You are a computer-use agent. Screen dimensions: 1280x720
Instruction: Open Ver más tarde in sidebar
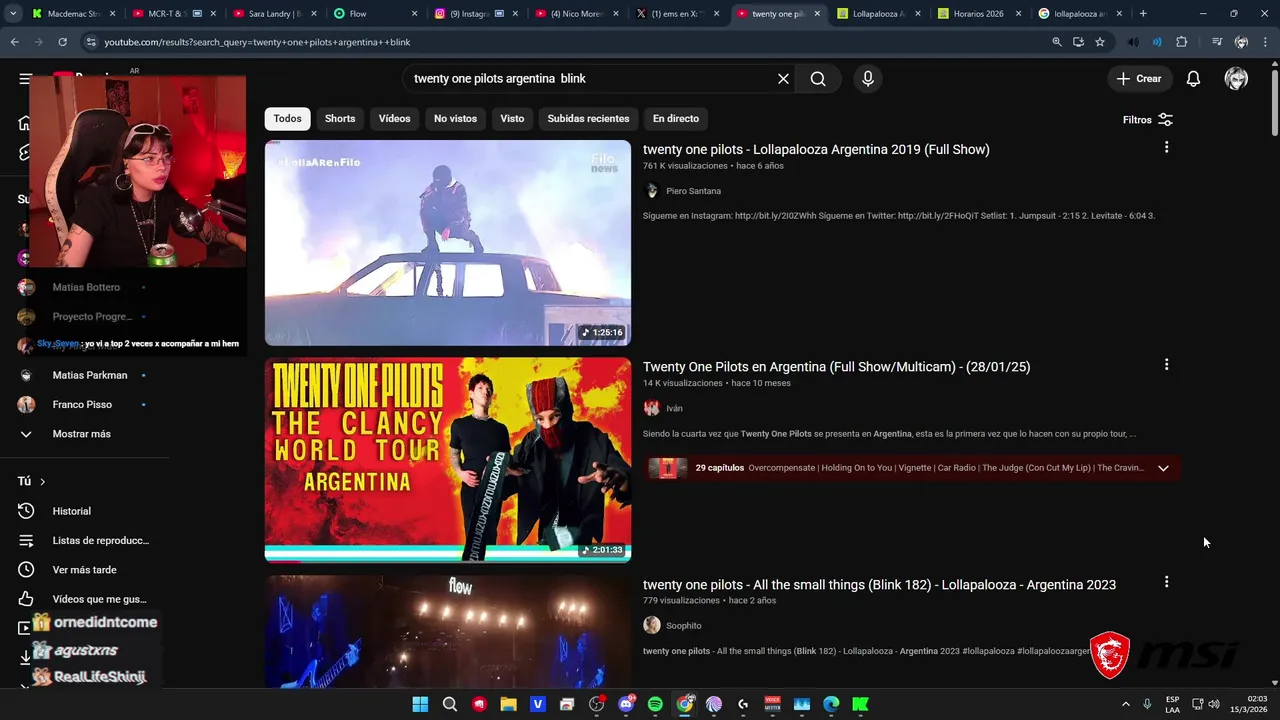pyautogui.click(x=85, y=570)
